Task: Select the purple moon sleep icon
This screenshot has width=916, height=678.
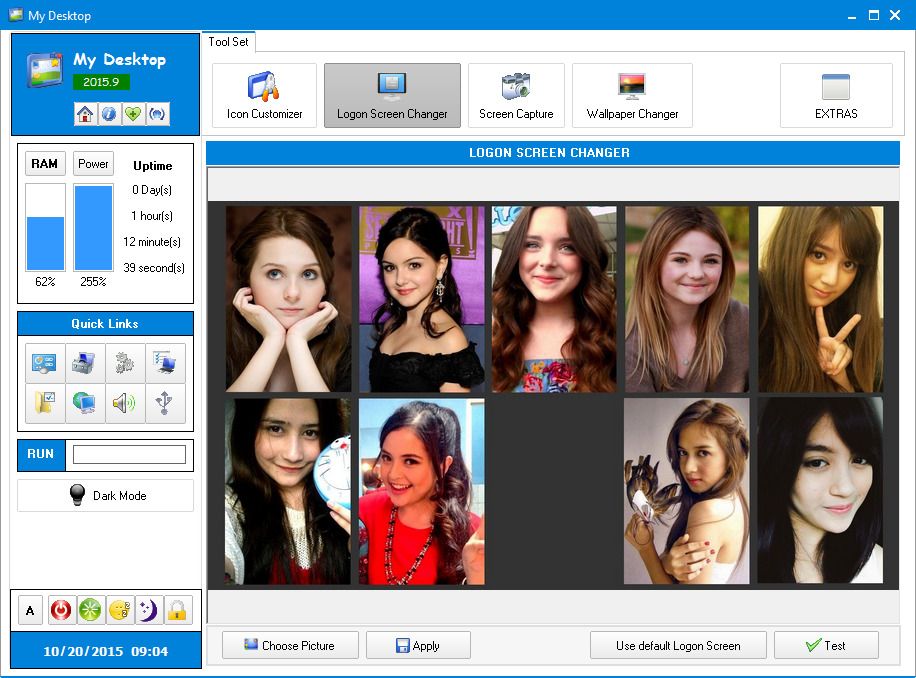Action: tap(147, 610)
